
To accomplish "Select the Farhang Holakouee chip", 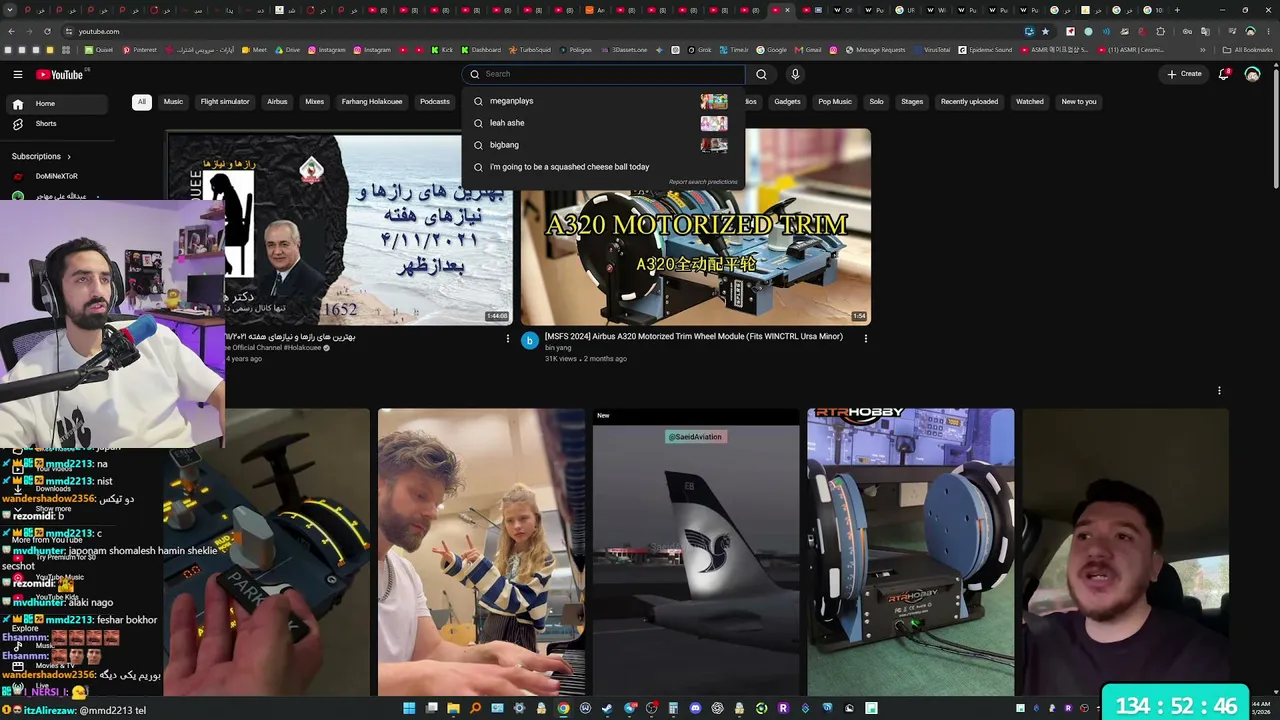I will click(x=372, y=101).
